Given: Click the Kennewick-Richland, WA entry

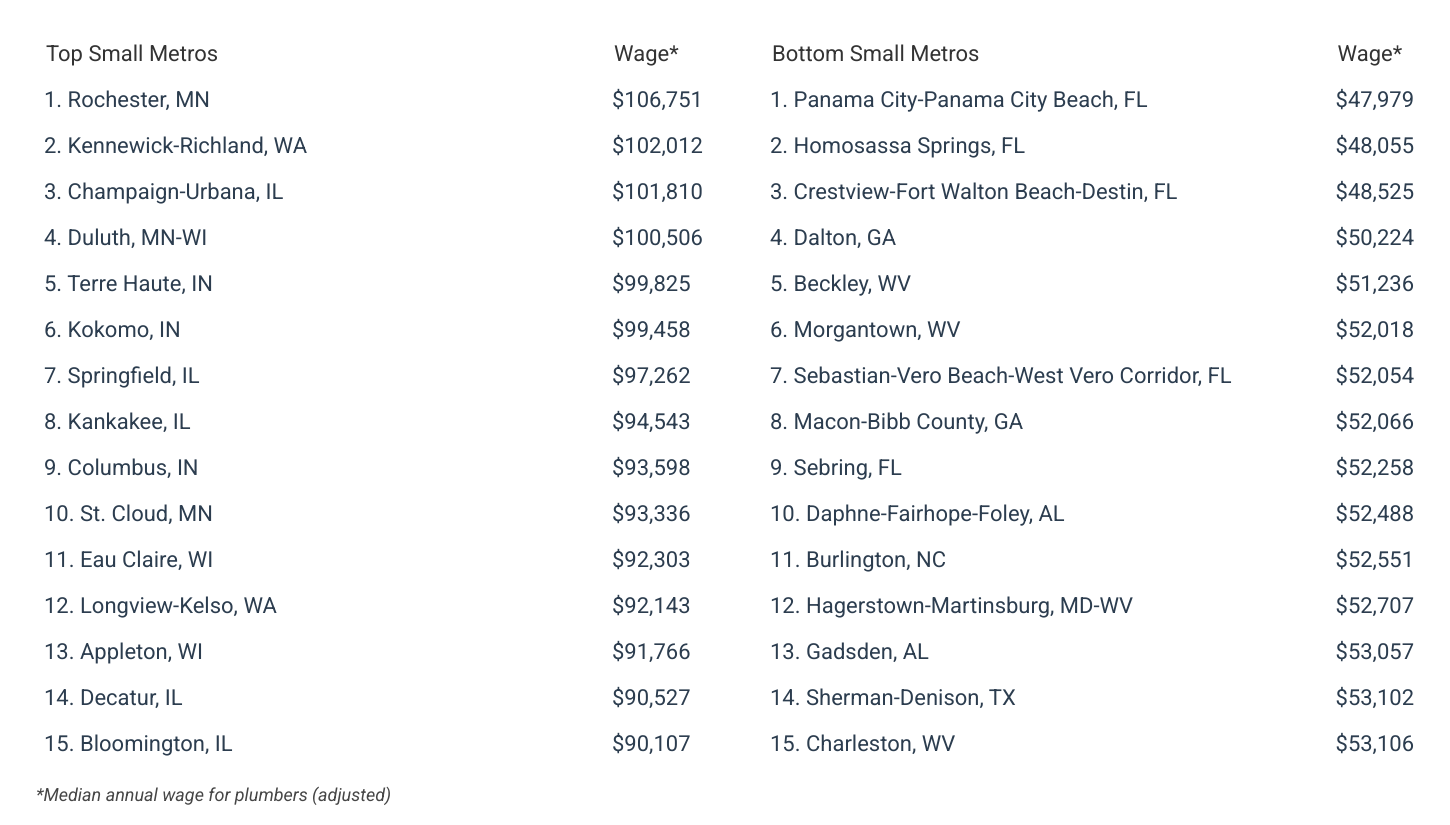Looking at the screenshot, I should coord(175,146).
